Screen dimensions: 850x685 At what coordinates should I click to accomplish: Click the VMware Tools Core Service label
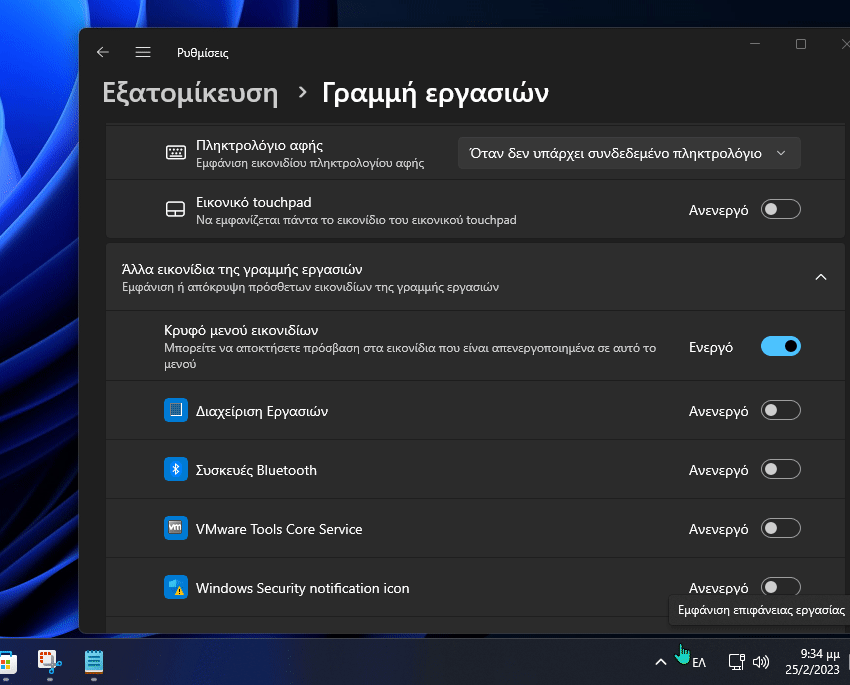279,529
